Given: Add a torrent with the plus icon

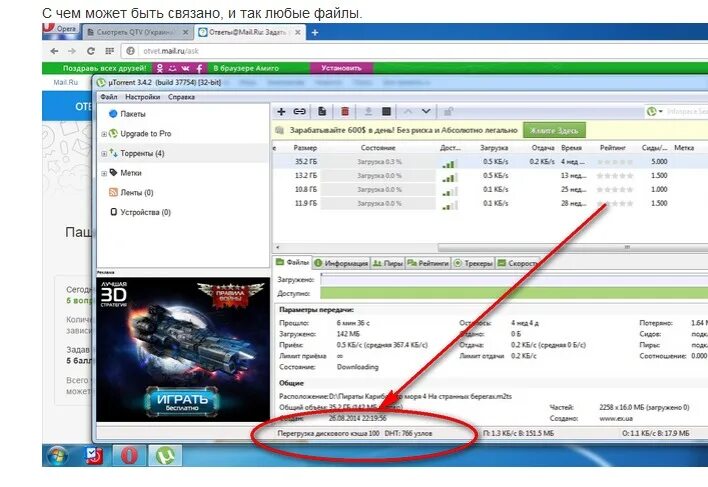Looking at the screenshot, I should pos(281,111).
